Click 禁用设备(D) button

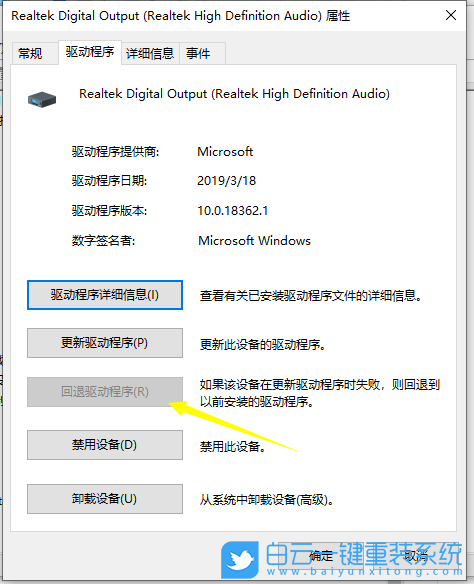point(105,445)
